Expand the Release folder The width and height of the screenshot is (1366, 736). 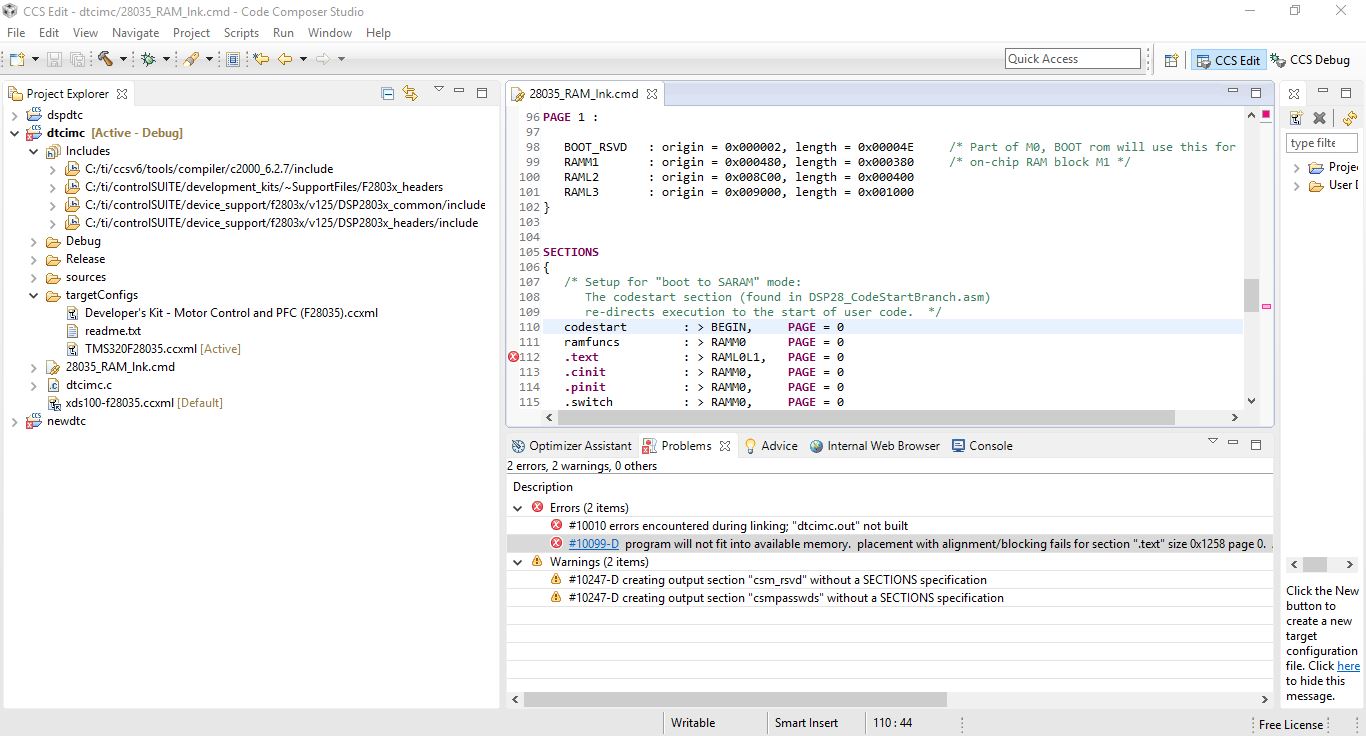34,259
